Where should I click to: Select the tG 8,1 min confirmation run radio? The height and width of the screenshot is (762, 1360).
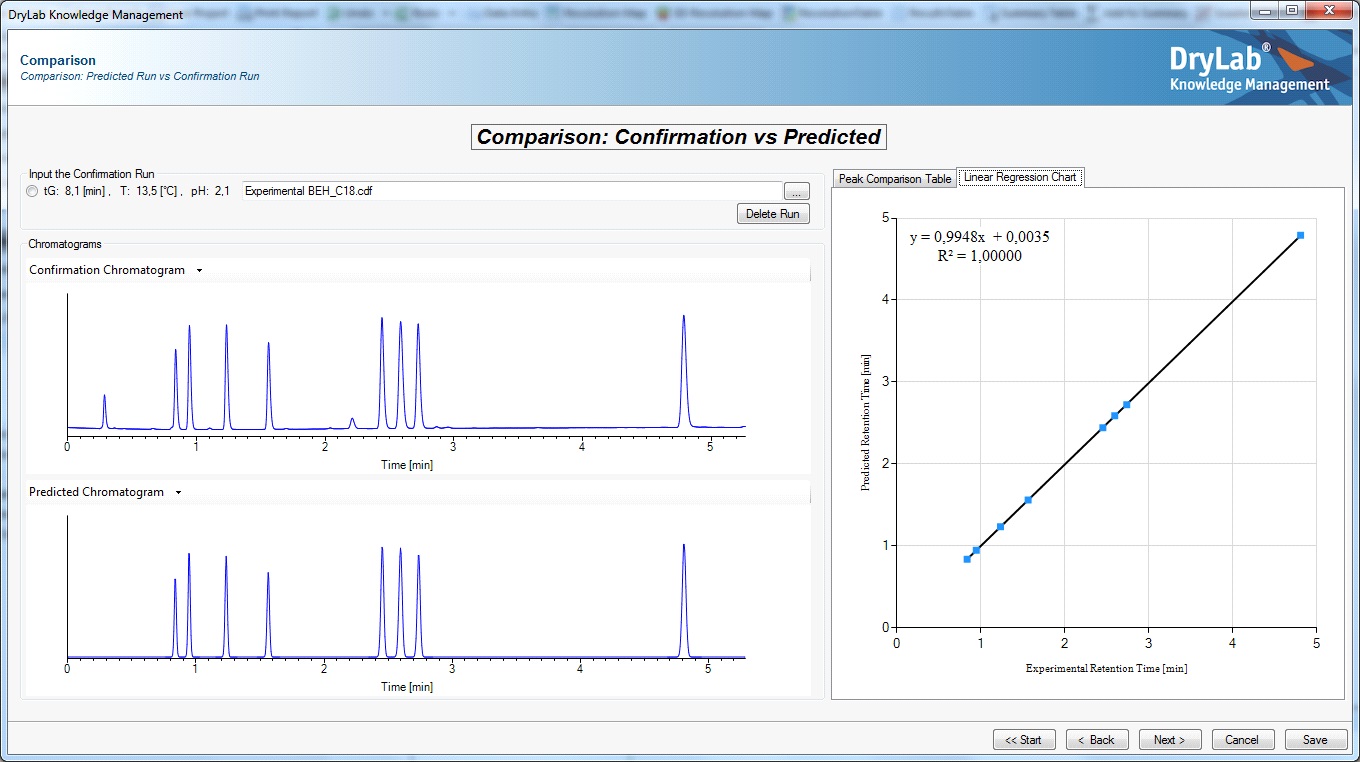coord(33,191)
